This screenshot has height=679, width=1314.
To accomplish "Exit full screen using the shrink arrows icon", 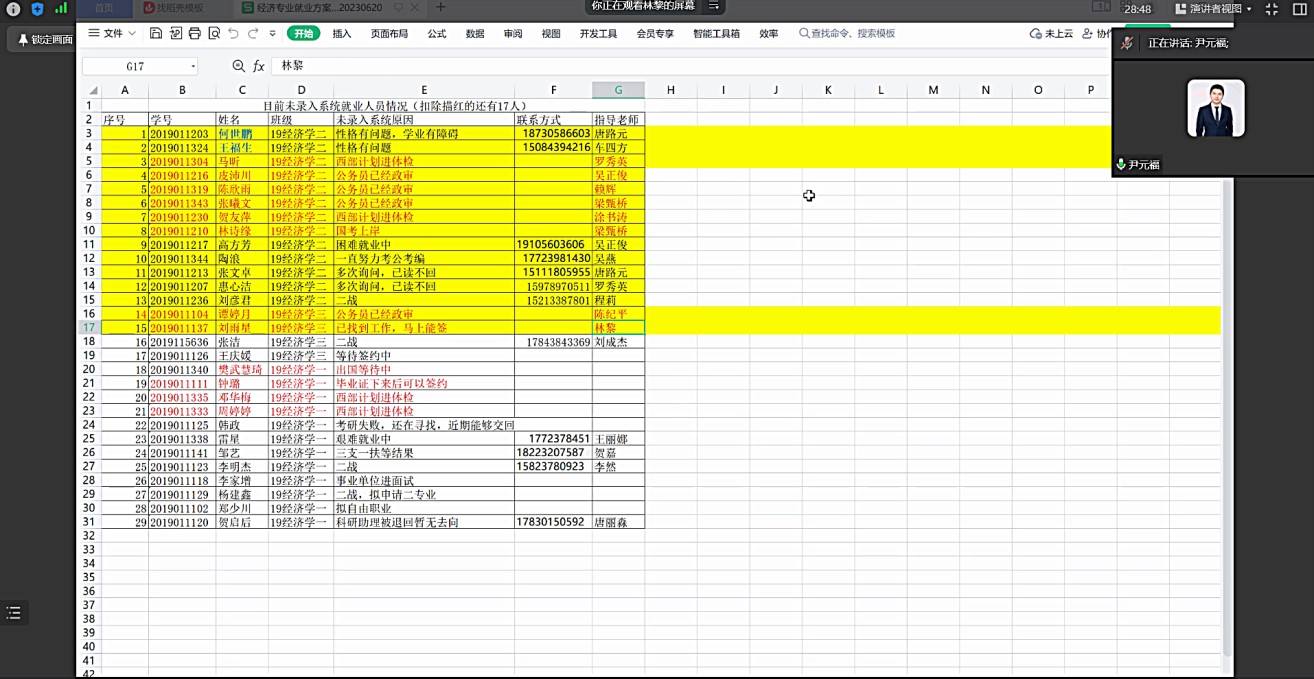I will [1272, 9].
